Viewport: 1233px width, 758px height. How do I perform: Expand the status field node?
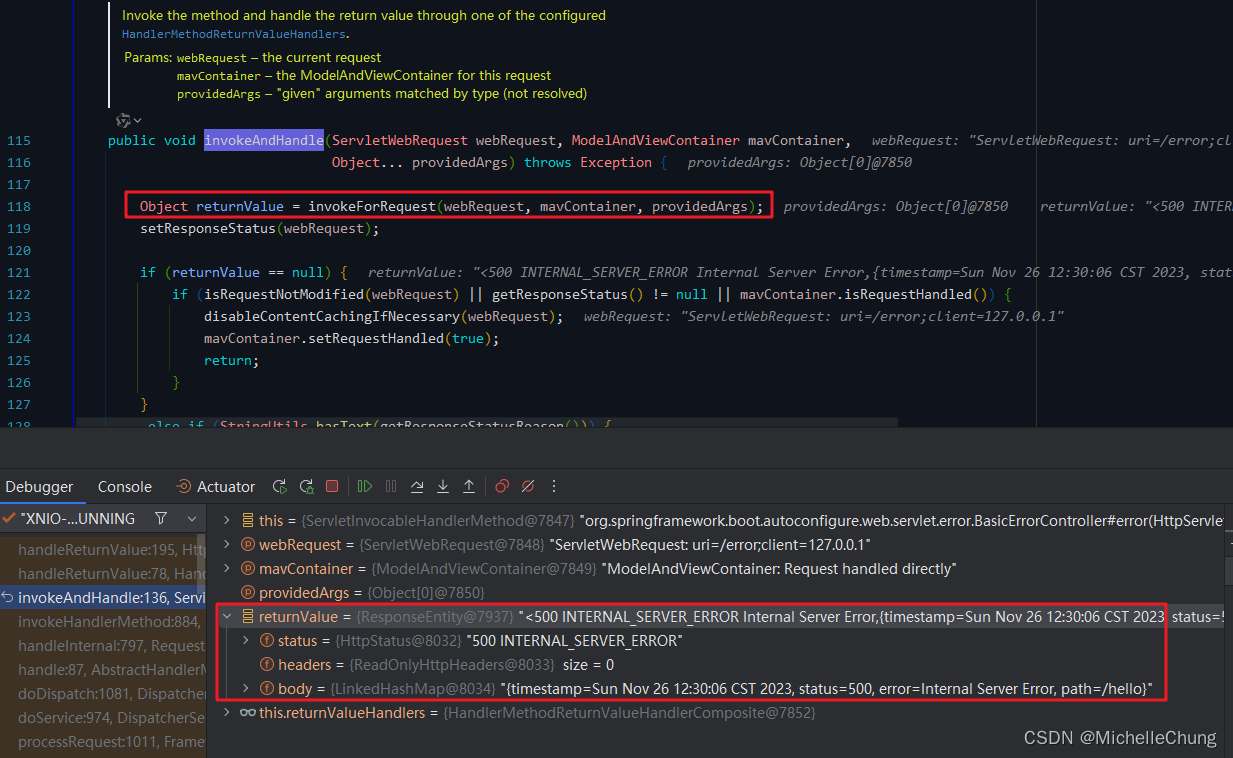246,640
